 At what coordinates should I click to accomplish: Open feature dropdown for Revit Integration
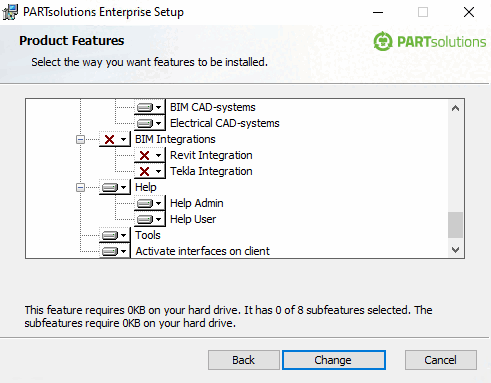149,155
